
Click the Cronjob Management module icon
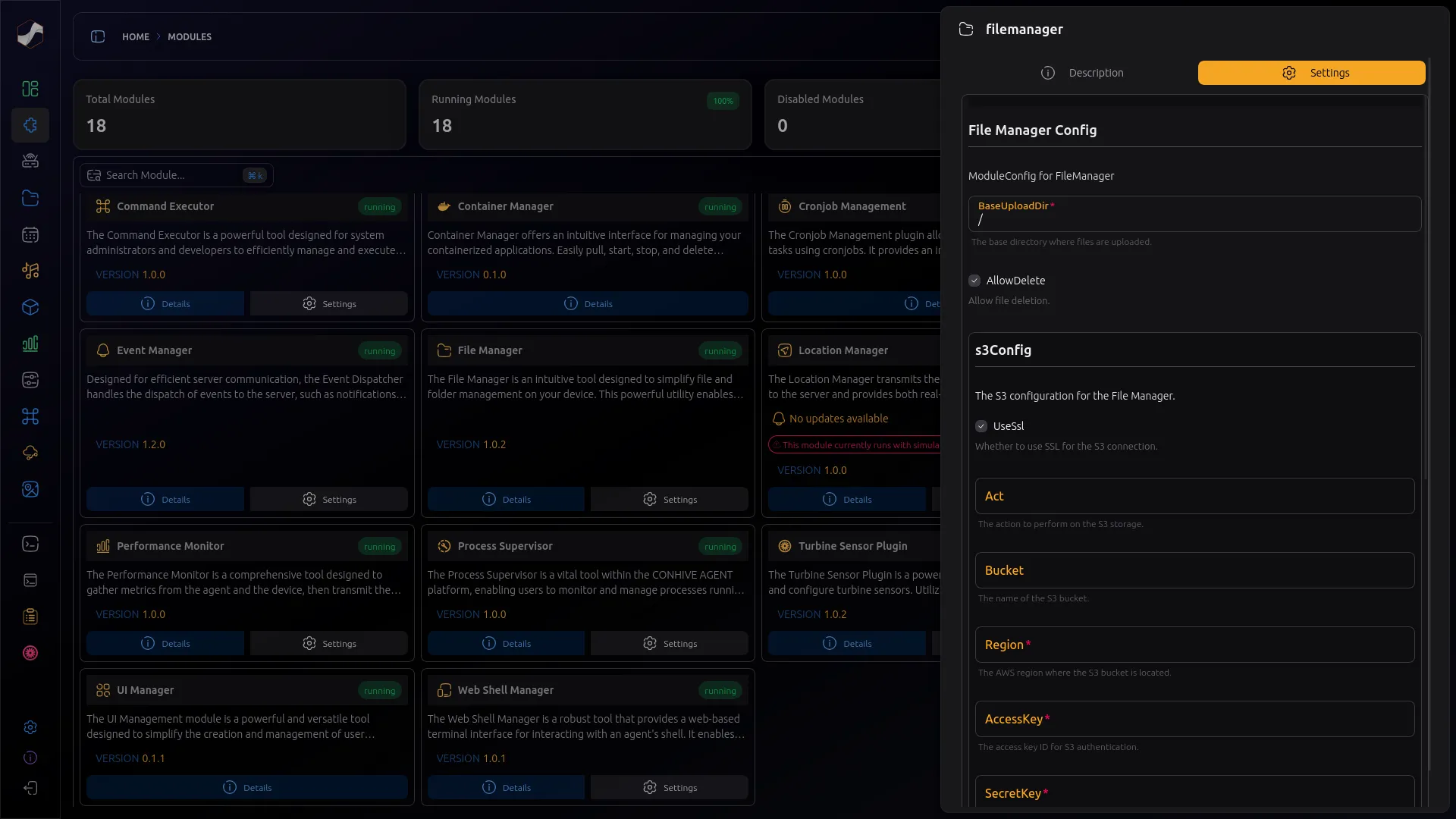pyautogui.click(x=784, y=206)
